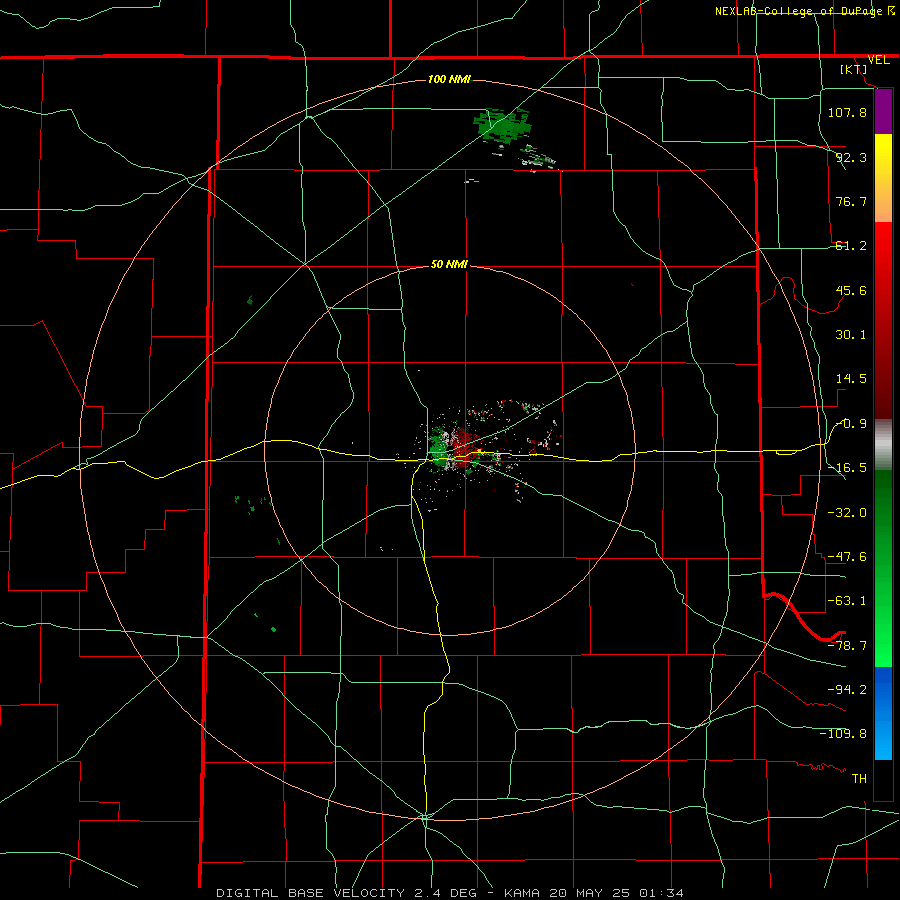Image resolution: width=900 pixels, height=900 pixels.
Task: Select the -94.2 legend value
Action: tap(847, 689)
